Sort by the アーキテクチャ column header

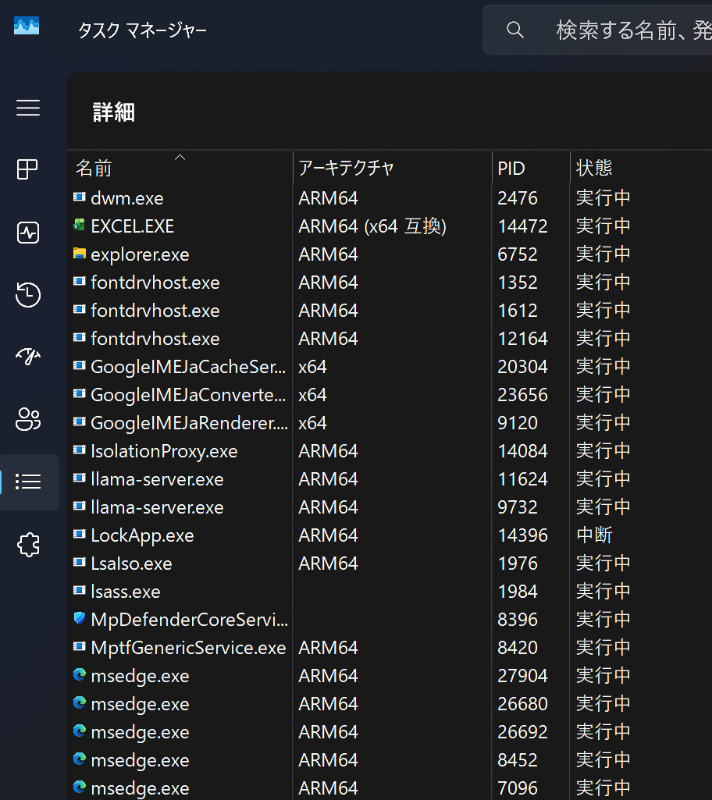coord(393,168)
